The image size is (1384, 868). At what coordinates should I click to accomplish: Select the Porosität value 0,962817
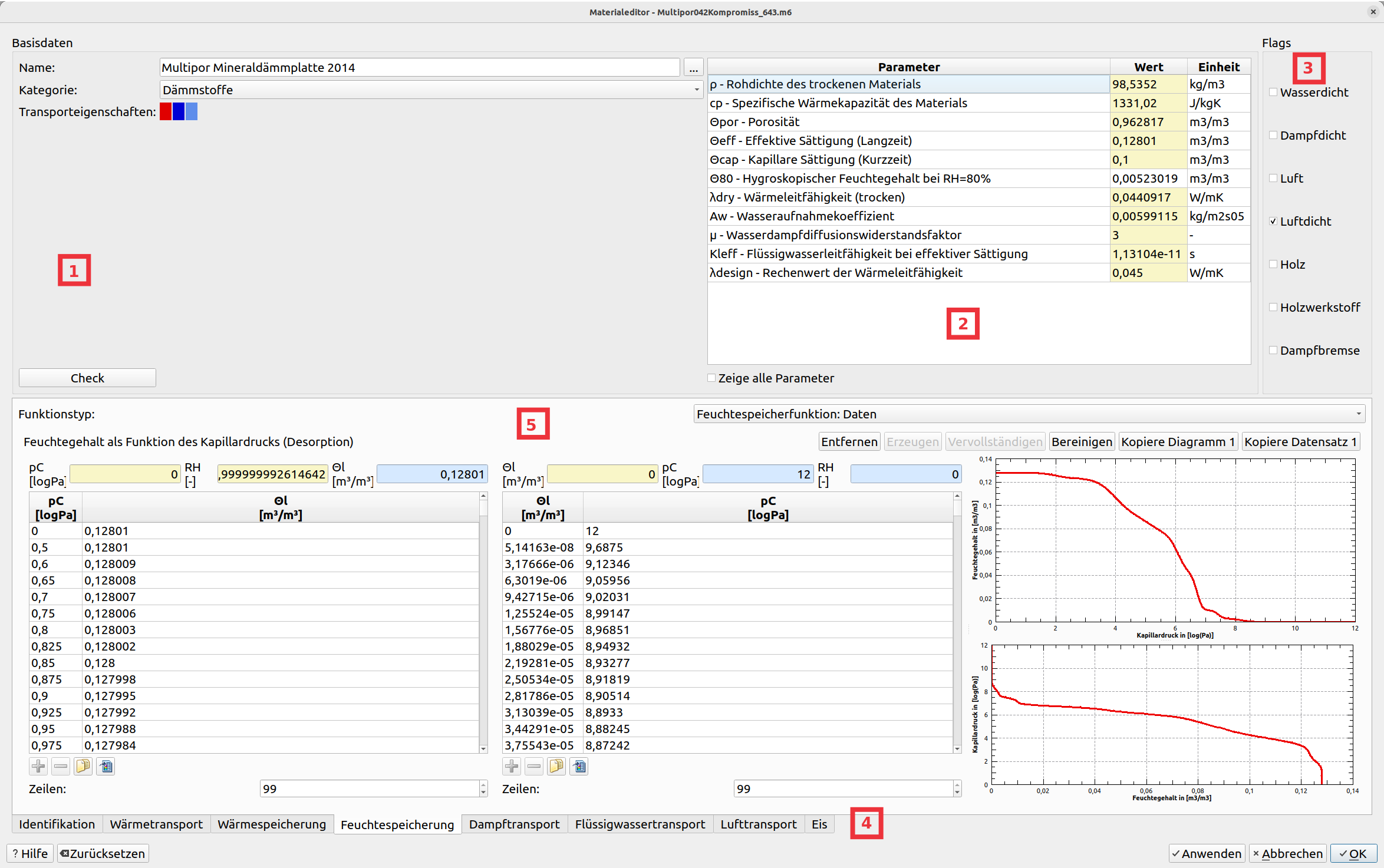click(x=1148, y=122)
